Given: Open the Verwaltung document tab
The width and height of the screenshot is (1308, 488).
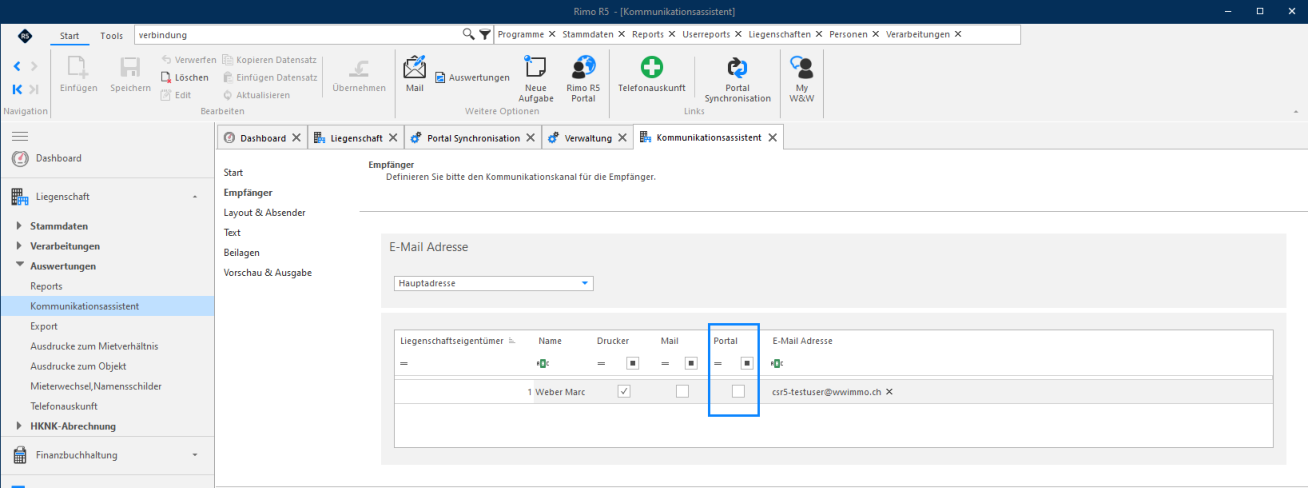Looking at the screenshot, I should tap(588, 138).
